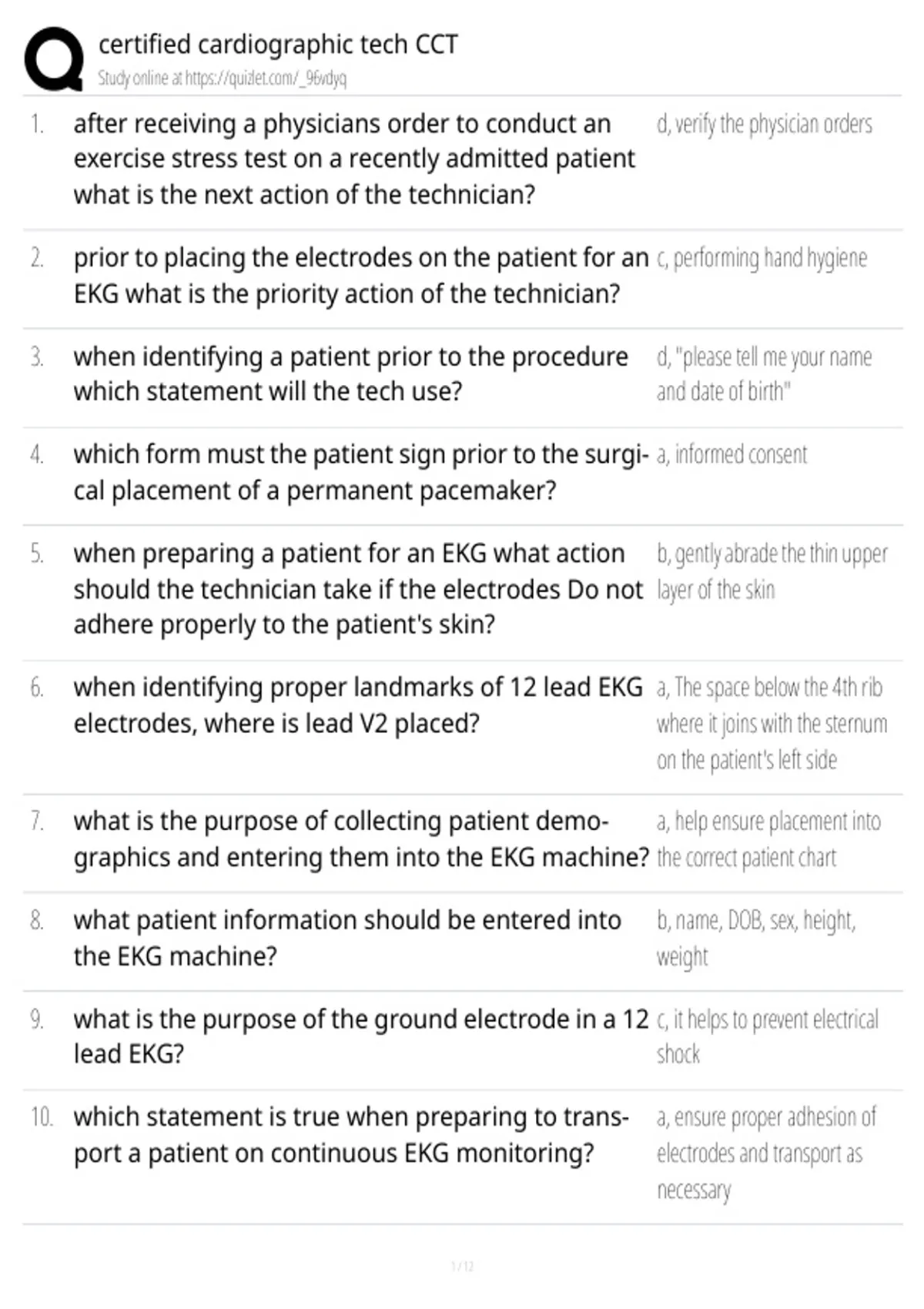The height and width of the screenshot is (1309, 924).
Task: Click answer 'c, performing hand hygiene'
Action: (x=762, y=258)
